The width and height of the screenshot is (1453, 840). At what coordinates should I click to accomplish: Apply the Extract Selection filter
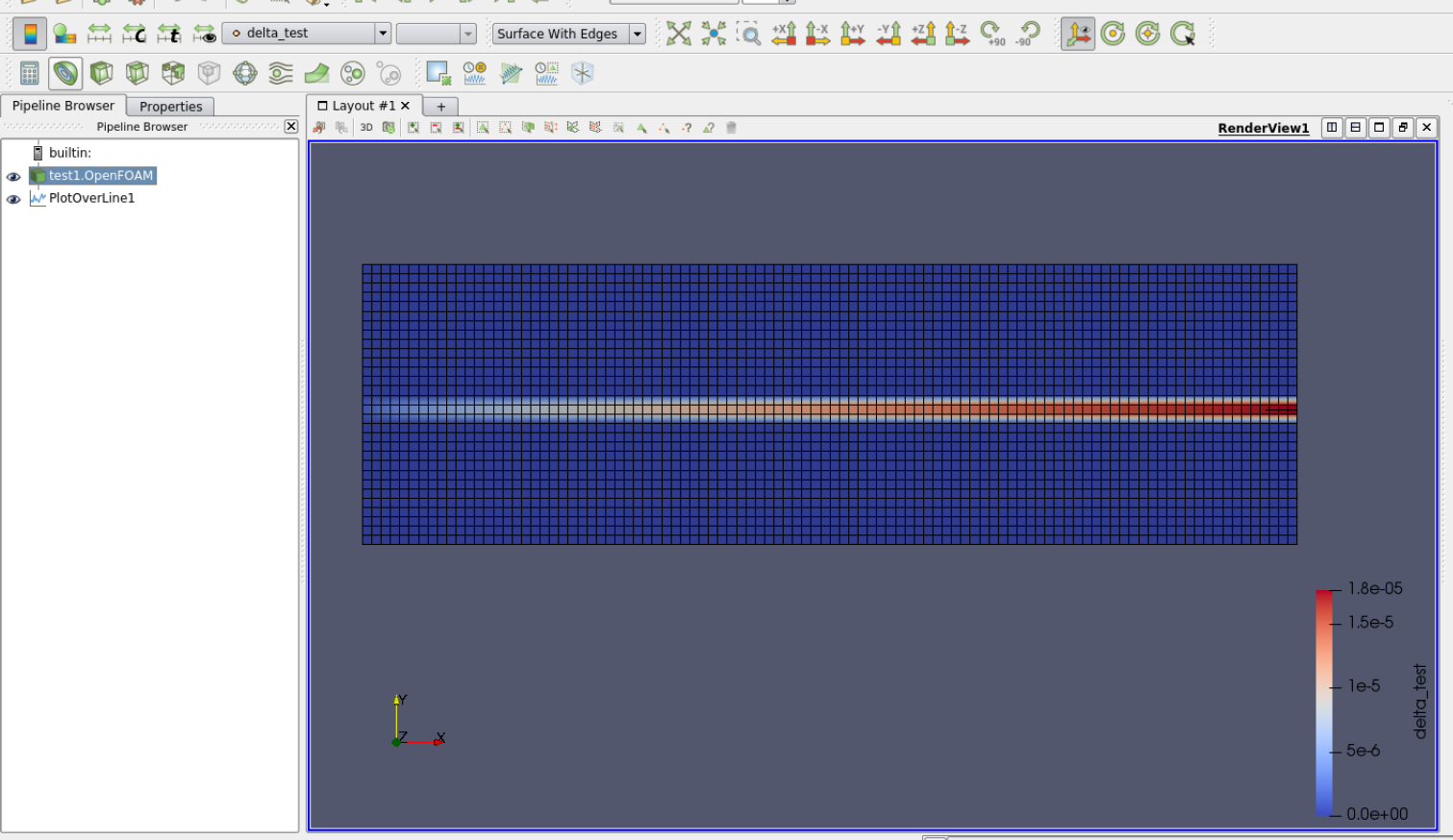[438, 73]
